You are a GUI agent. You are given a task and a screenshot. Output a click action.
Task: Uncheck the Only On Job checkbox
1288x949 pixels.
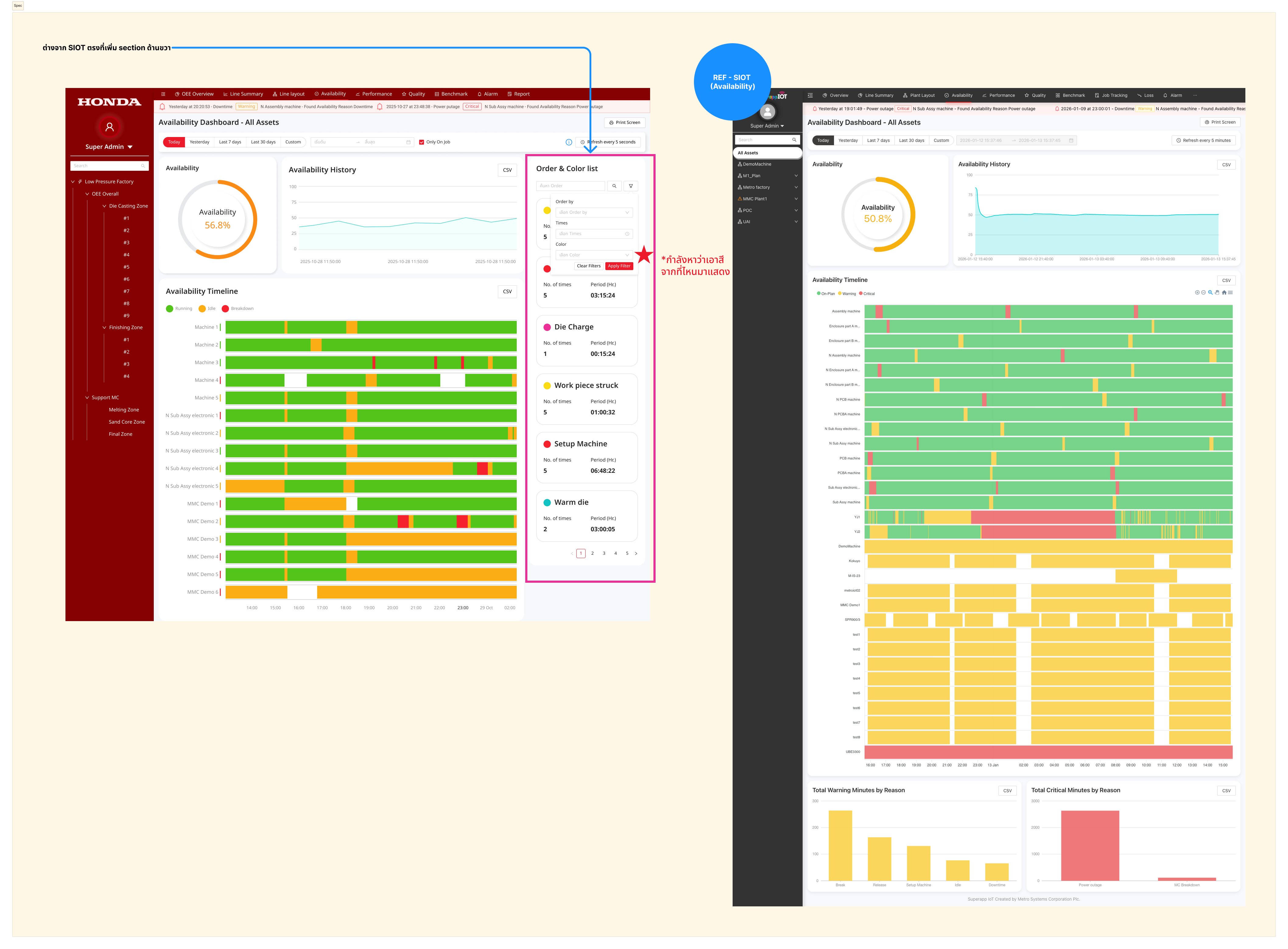(422, 142)
